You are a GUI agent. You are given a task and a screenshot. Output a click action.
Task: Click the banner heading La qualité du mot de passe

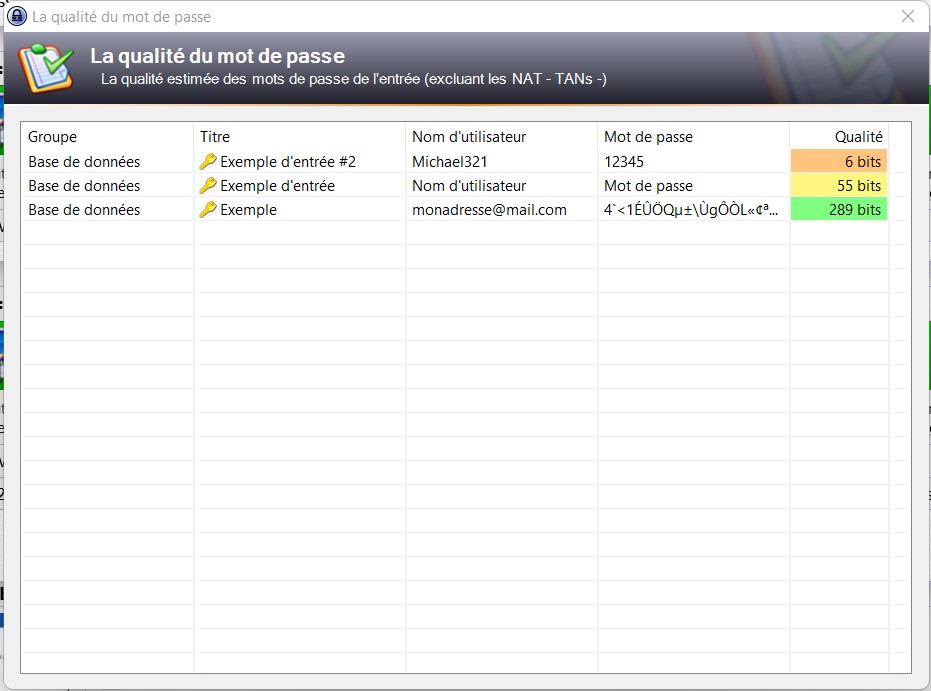click(217, 56)
